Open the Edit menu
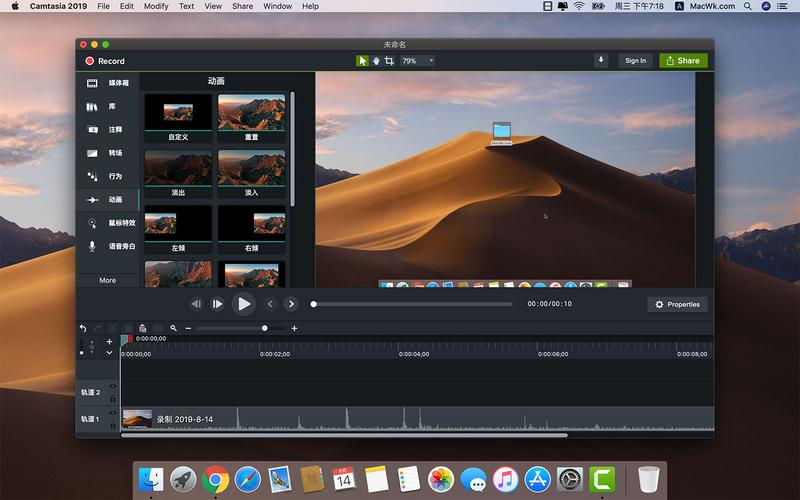The height and width of the screenshot is (500, 800). 127,6
